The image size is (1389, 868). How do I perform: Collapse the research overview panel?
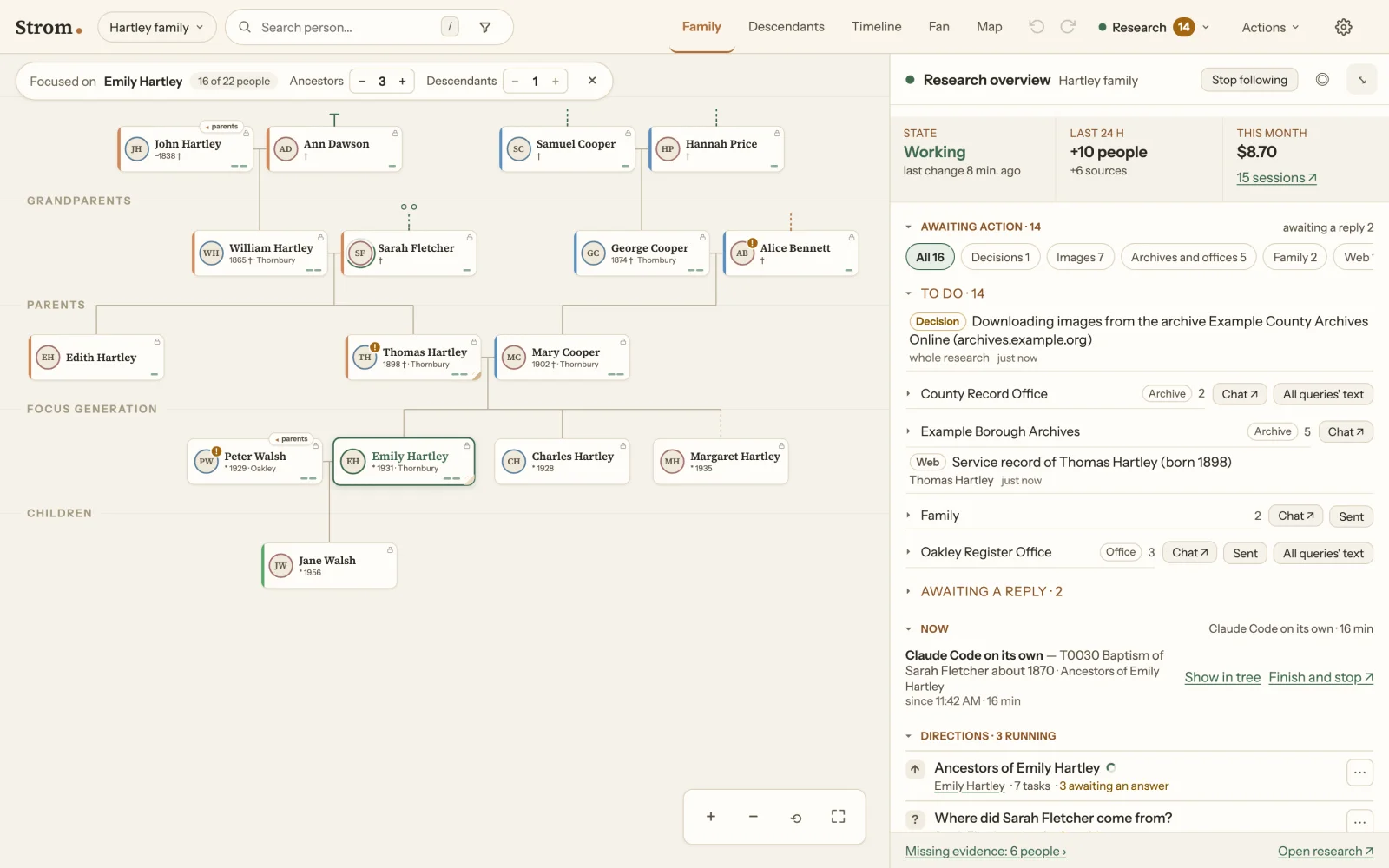[1362, 80]
